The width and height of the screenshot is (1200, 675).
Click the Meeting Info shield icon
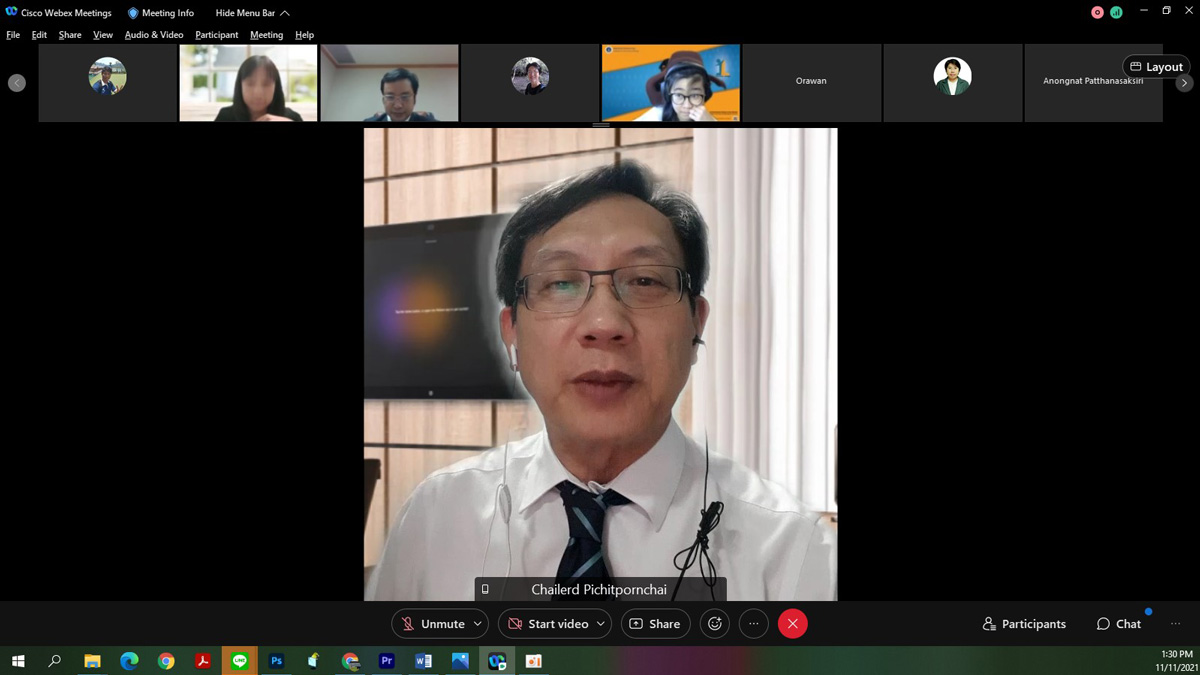[133, 13]
